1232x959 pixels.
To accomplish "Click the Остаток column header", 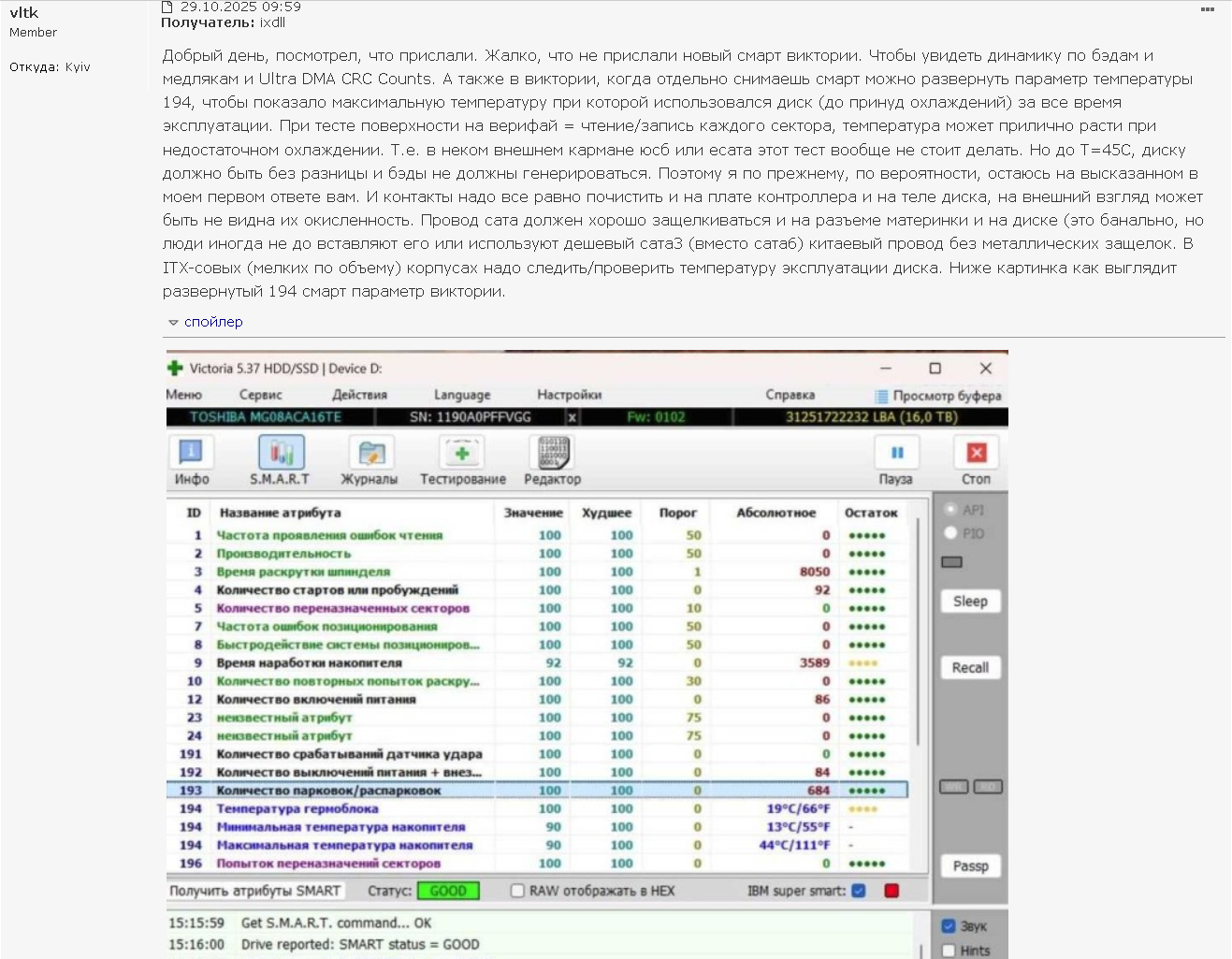I will pos(871,513).
